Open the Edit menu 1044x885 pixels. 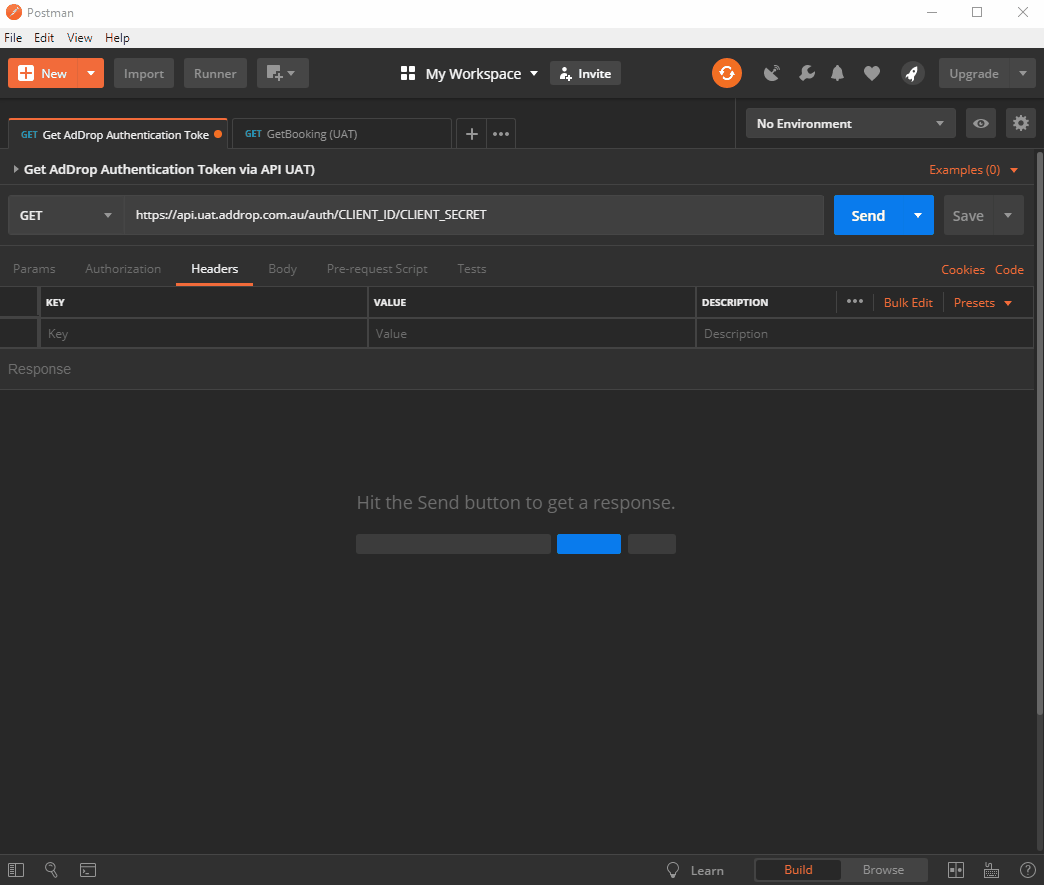tap(44, 38)
